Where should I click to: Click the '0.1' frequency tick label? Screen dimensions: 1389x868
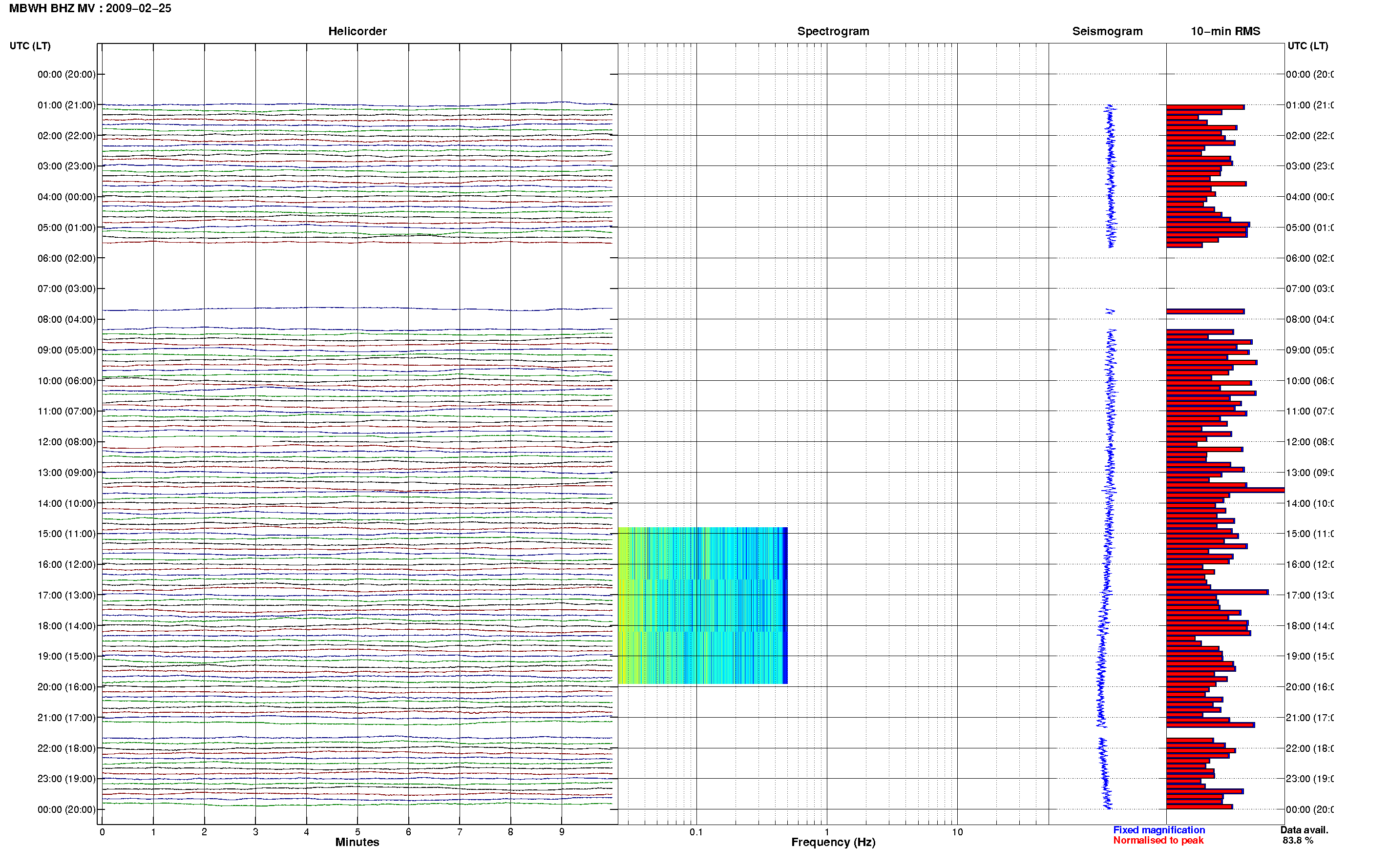[696, 832]
